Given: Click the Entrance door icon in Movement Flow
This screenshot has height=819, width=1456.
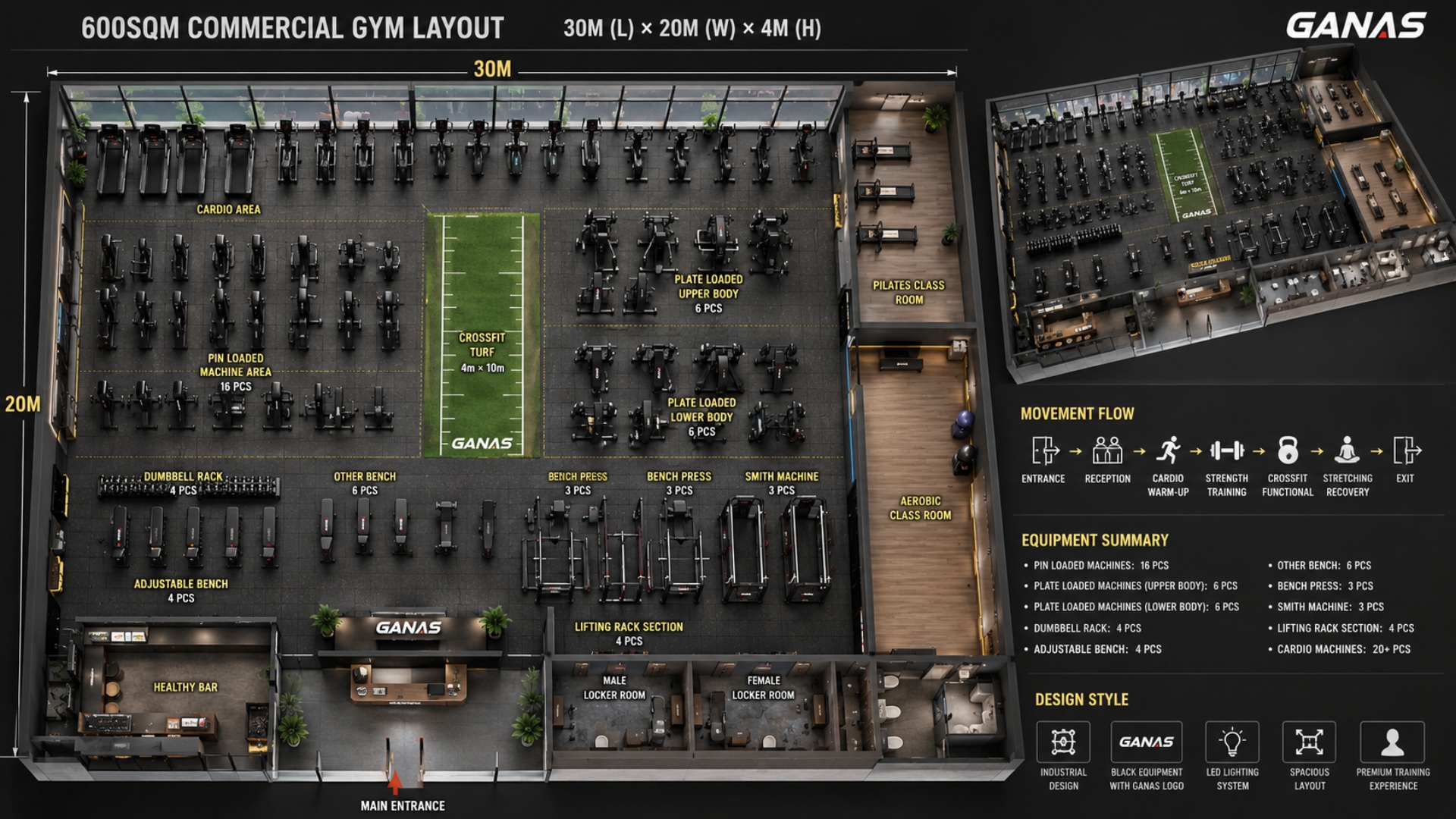Looking at the screenshot, I should tap(1044, 450).
